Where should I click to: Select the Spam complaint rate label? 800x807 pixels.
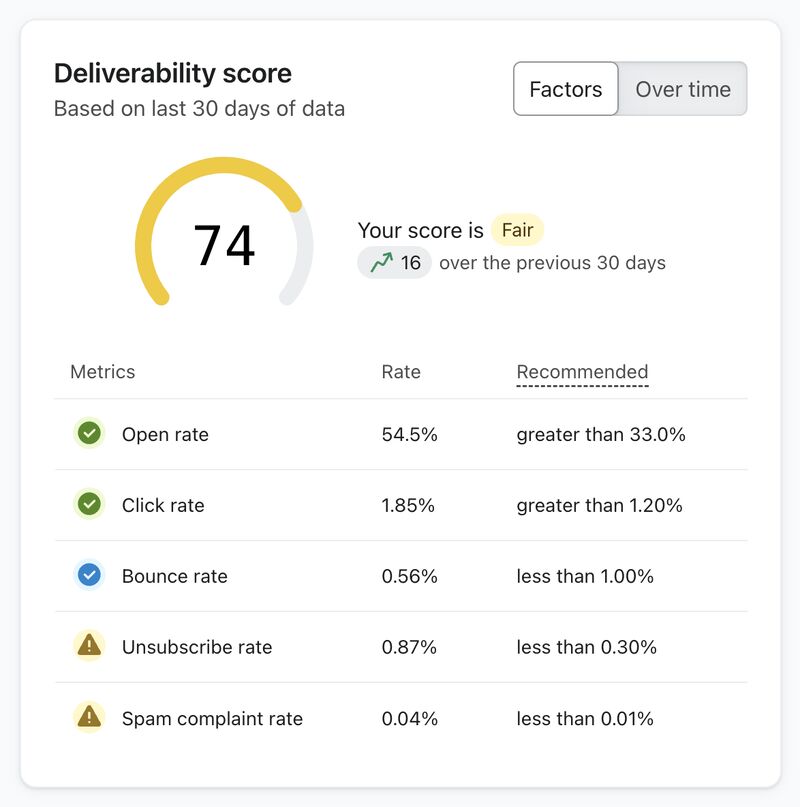(212, 718)
